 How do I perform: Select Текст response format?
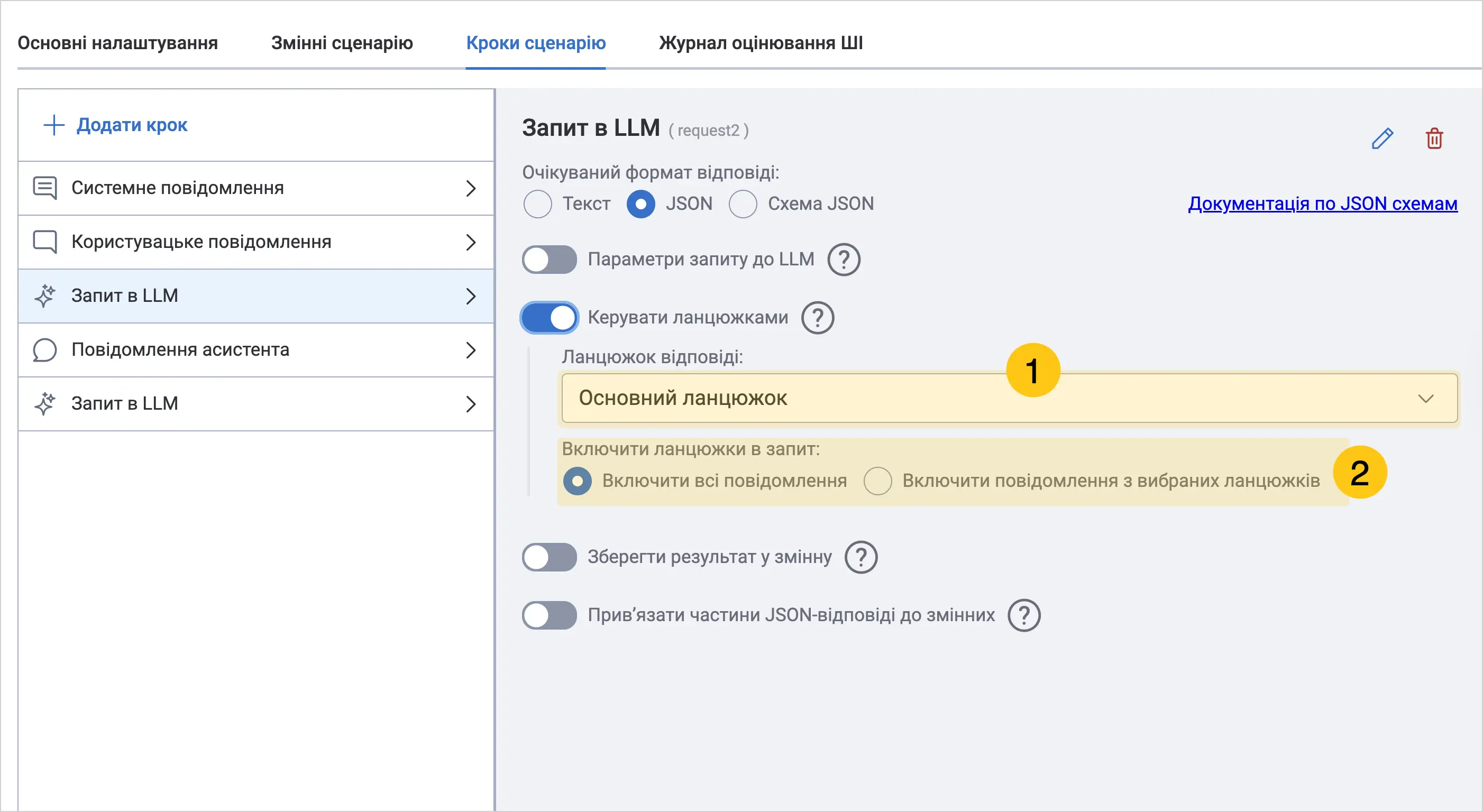pyautogui.click(x=538, y=204)
